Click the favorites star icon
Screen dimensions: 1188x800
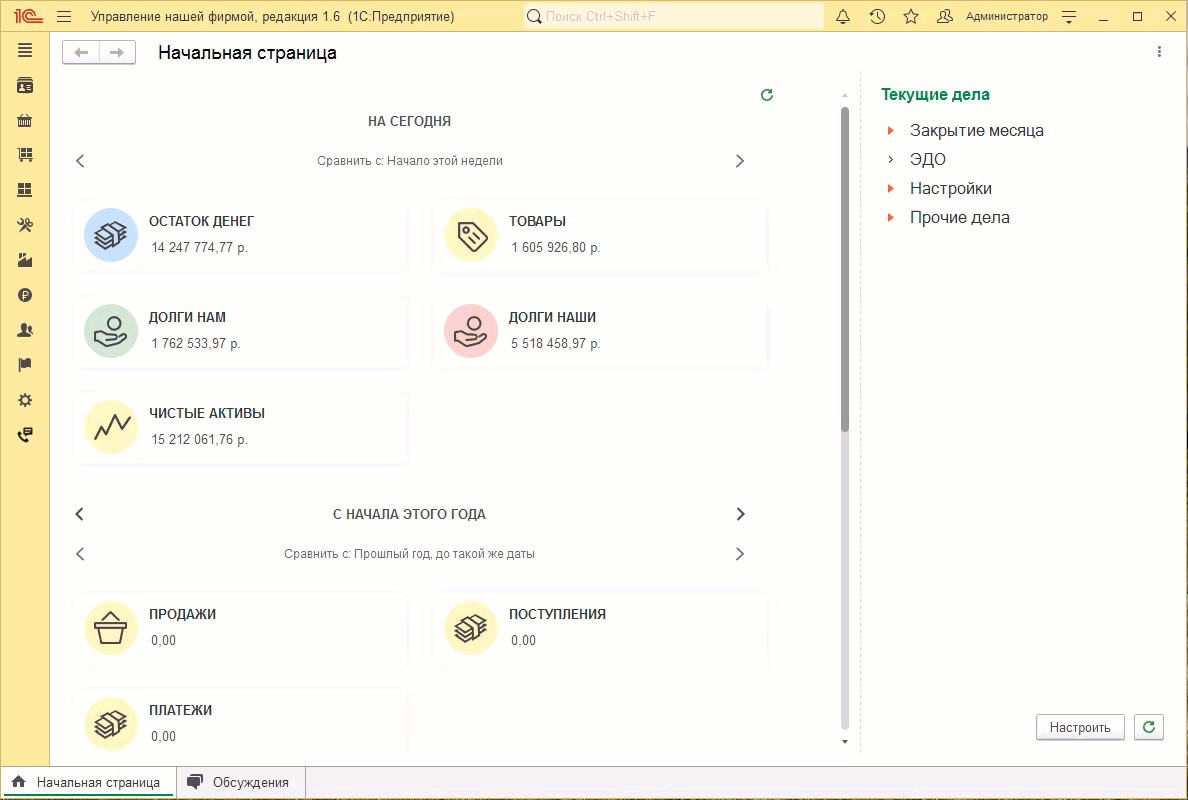click(x=911, y=17)
